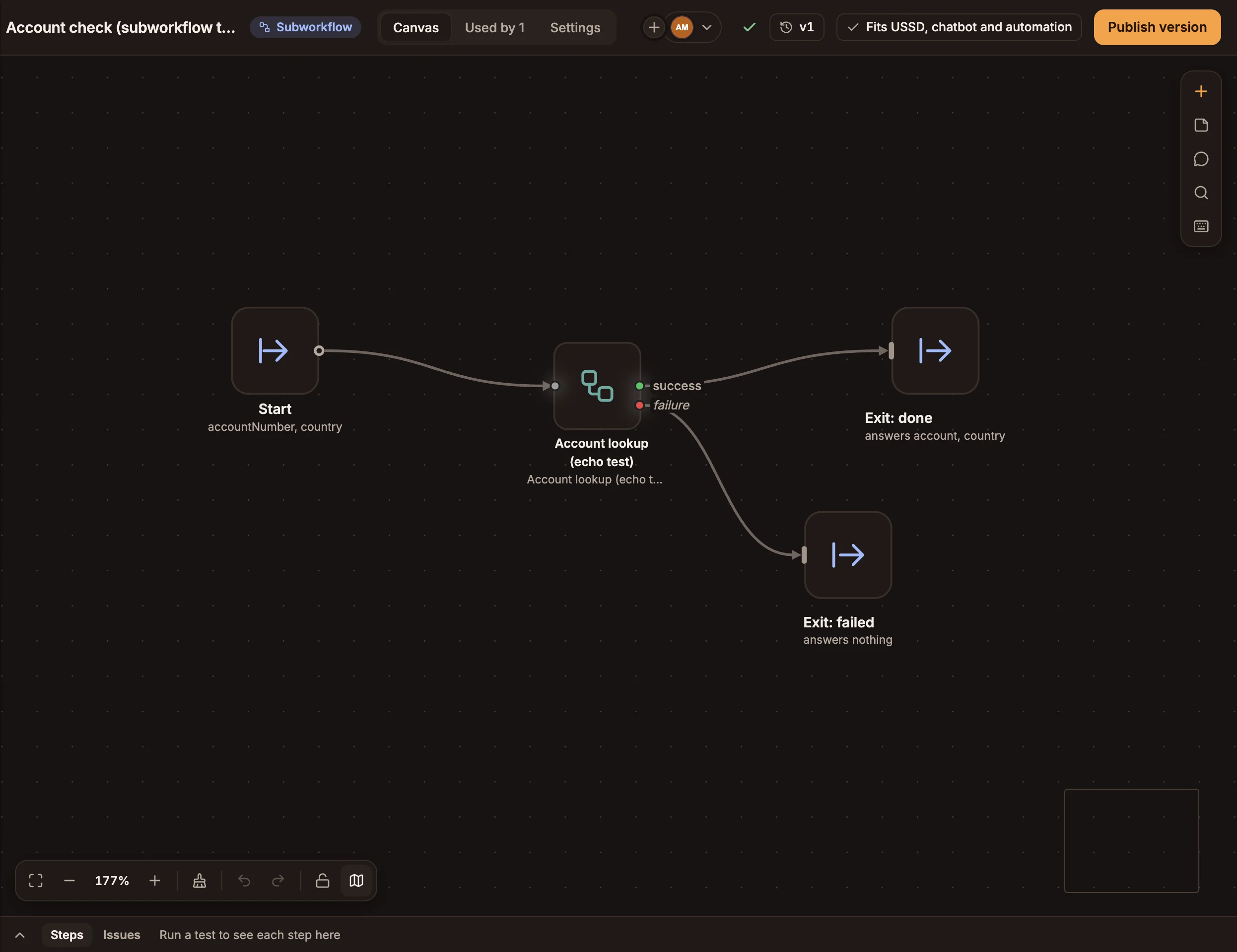Image resolution: width=1237 pixels, height=952 pixels.
Task: Click the success branch label
Action: click(x=677, y=386)
